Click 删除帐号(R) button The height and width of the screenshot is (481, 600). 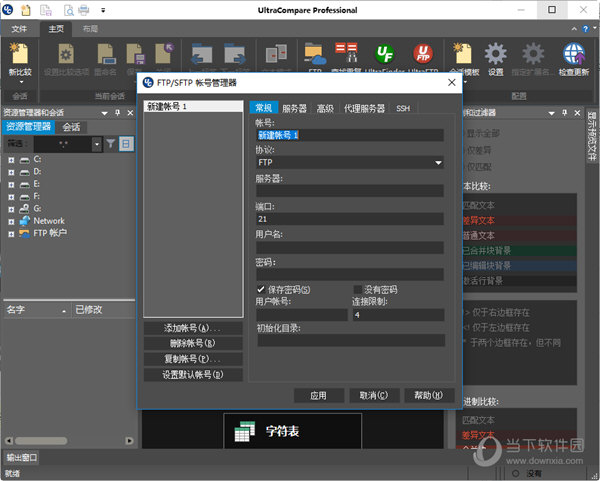click(193, 343)
